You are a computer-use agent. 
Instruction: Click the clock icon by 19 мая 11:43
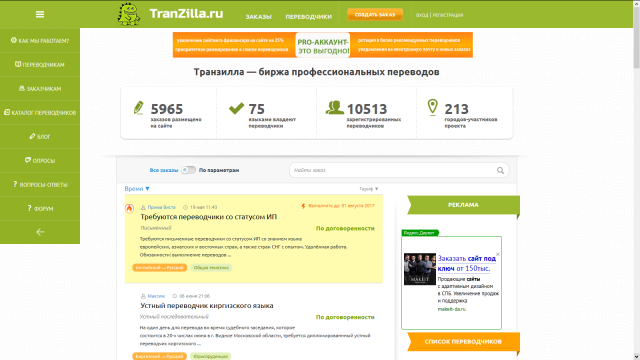(185, 207)
